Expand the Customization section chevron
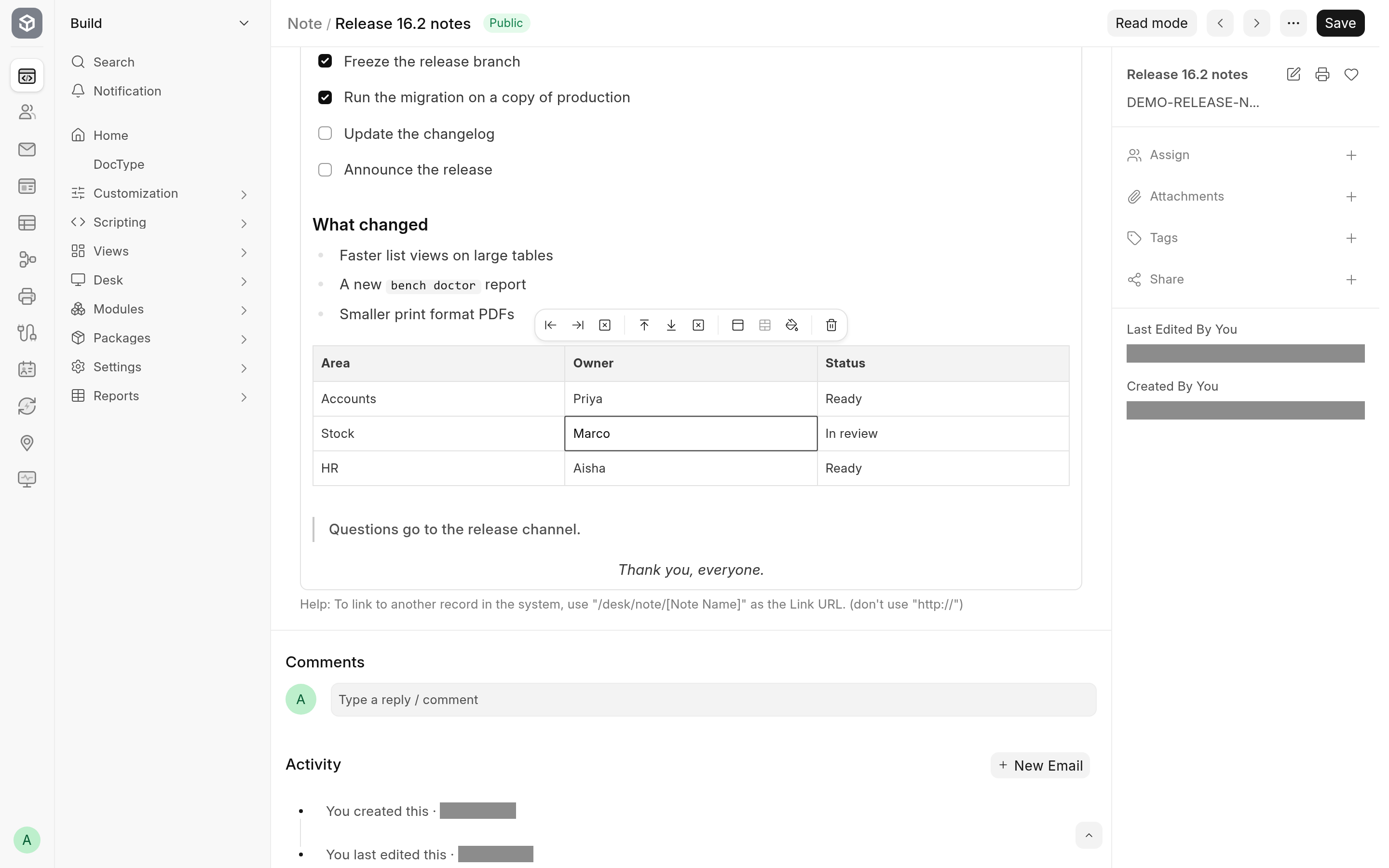 coord(244,195)
